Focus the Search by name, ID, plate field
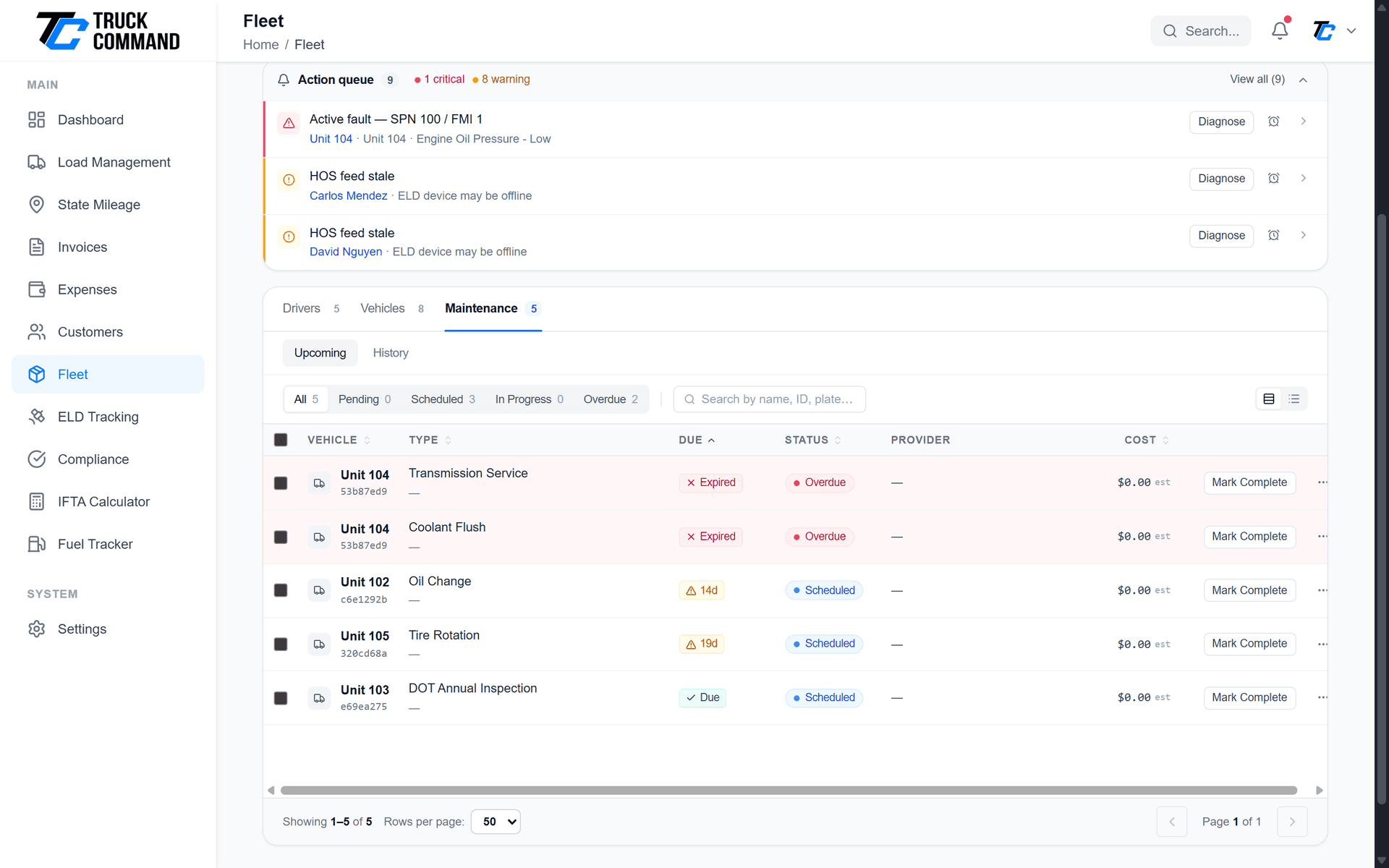 pos(769,399)
